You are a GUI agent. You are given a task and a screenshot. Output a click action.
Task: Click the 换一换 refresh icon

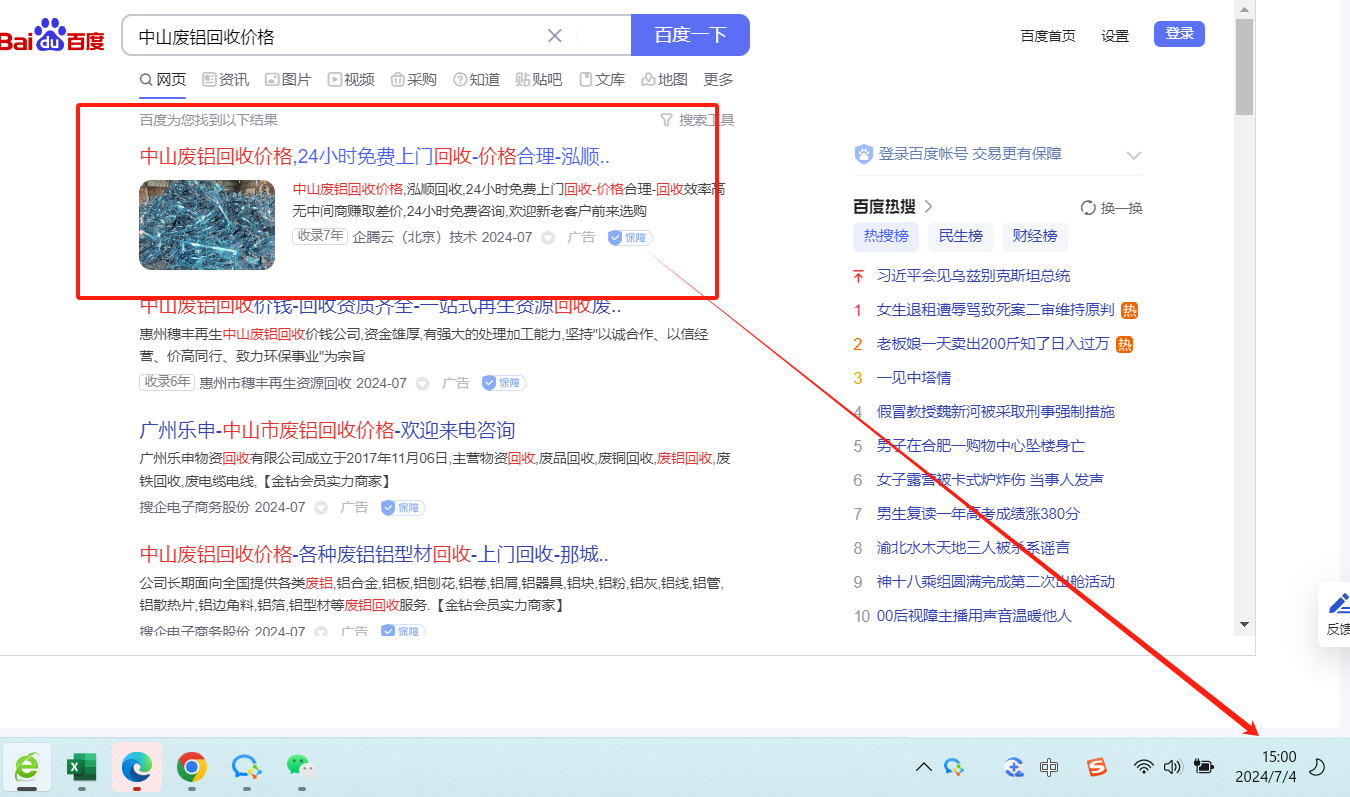click(1088, 208)
